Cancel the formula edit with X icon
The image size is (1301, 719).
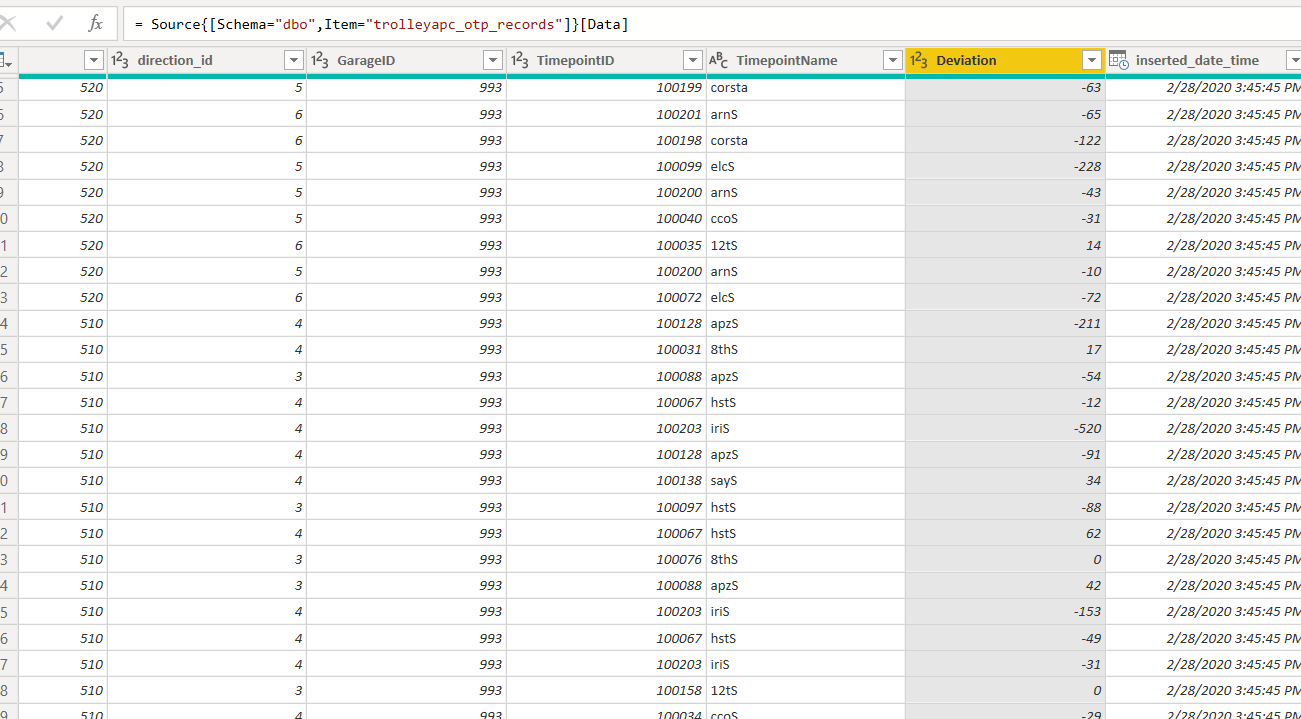[x=8, y=22]
